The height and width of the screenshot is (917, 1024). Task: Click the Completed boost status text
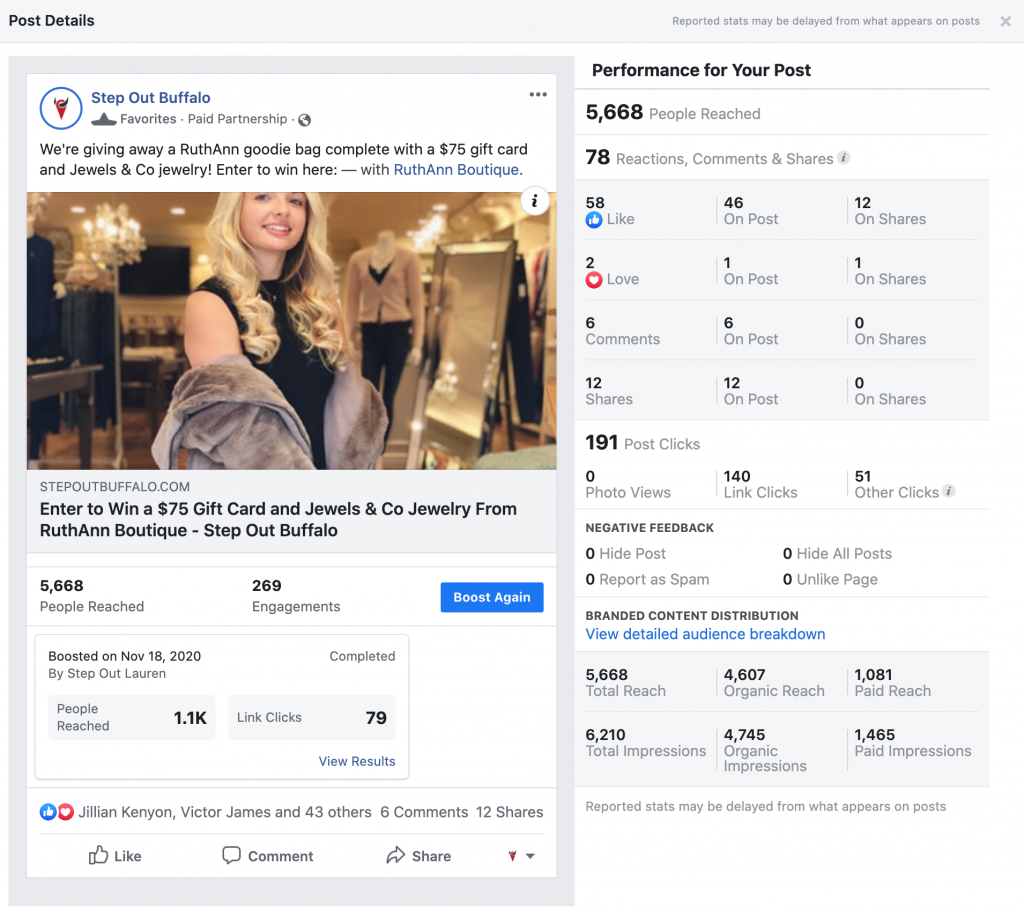[362, 656]
